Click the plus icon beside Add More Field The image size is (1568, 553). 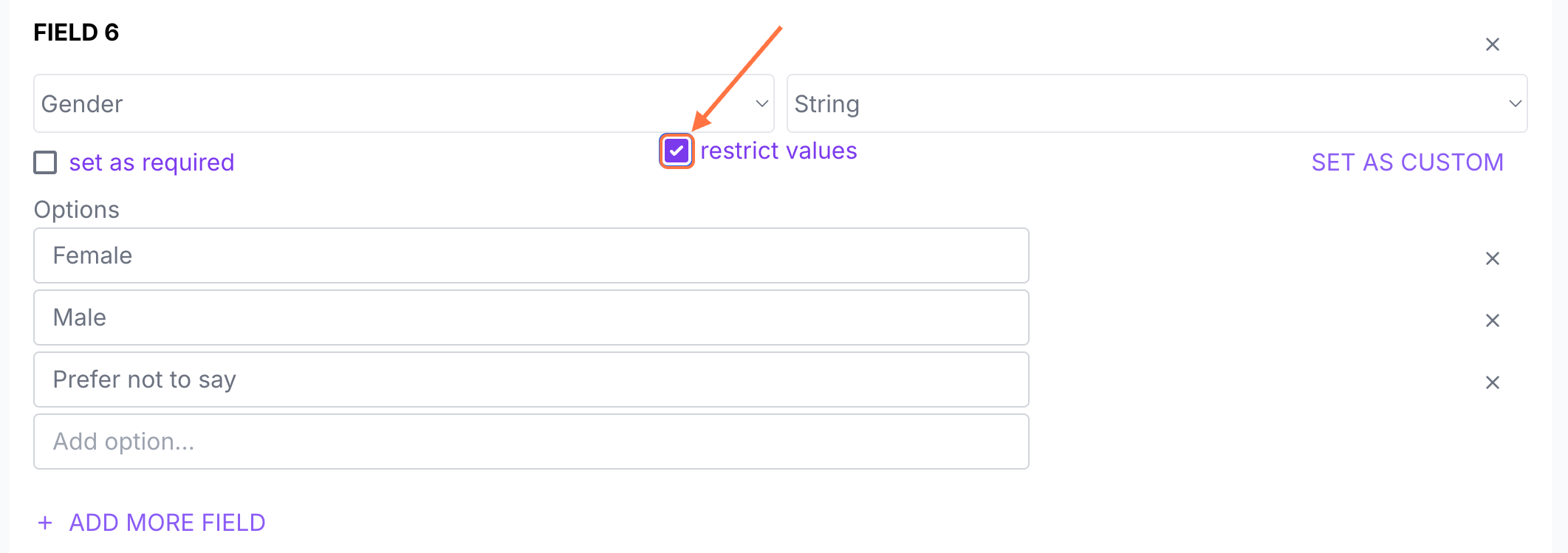[x=45, y=523]
